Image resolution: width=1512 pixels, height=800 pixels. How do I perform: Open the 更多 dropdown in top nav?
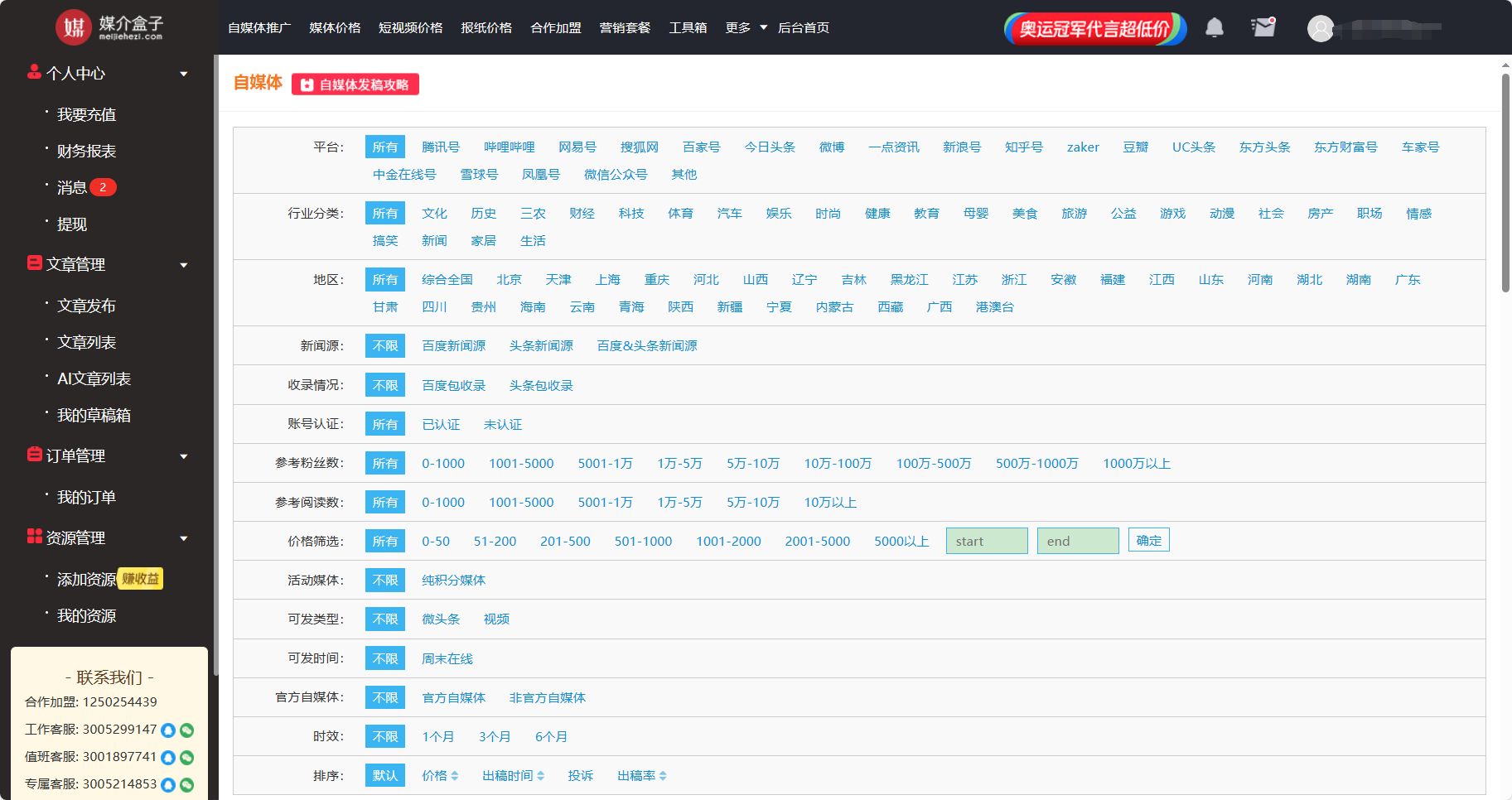pyautogui.click(x=746, y=27)
